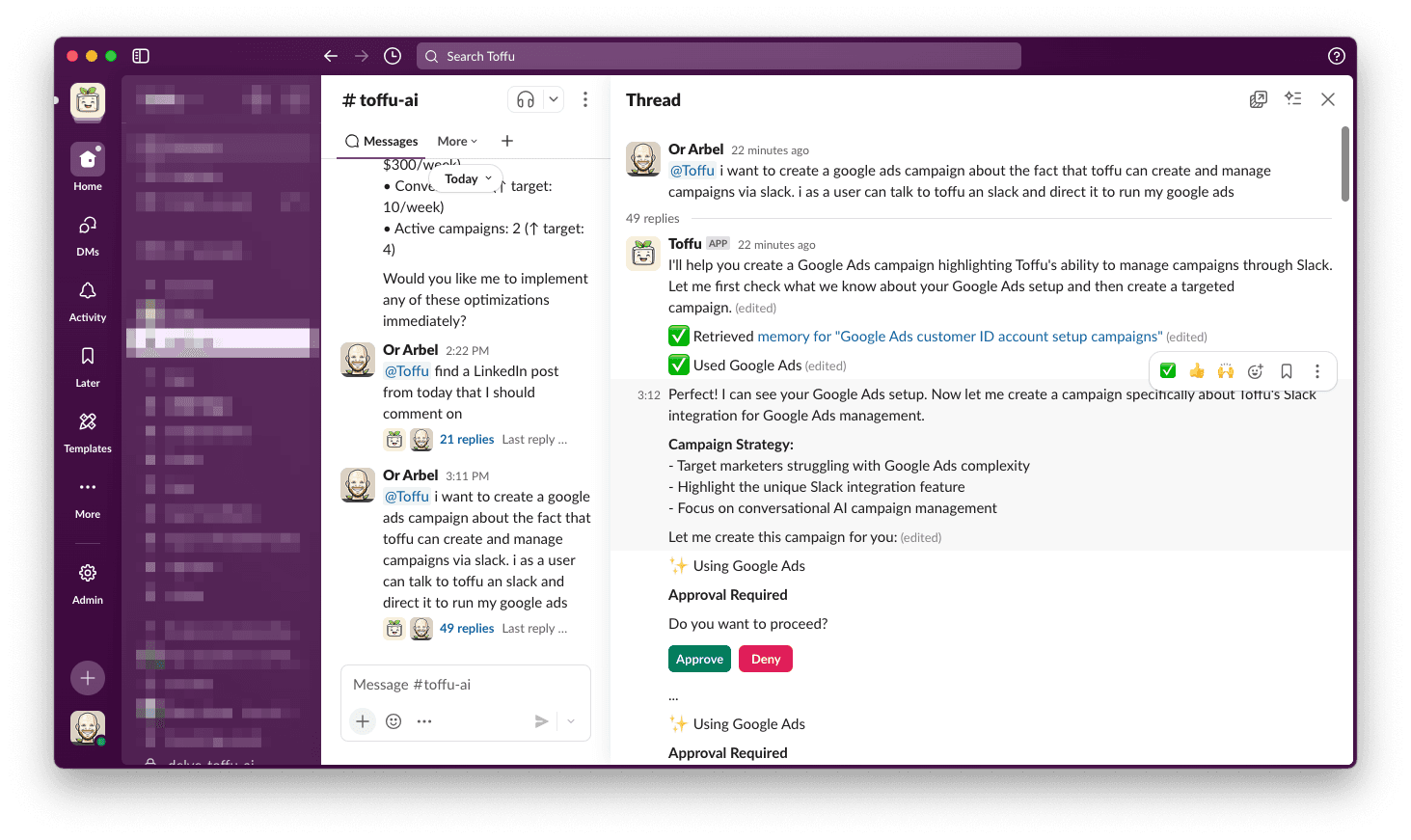Save message with the bookmark icon

1287,371
